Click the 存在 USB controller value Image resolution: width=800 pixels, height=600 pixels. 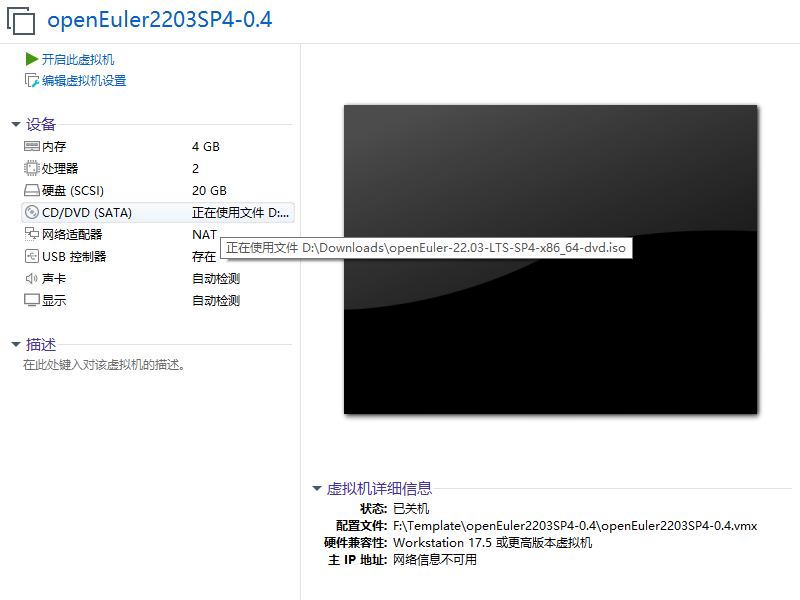(x=204, y=257)
